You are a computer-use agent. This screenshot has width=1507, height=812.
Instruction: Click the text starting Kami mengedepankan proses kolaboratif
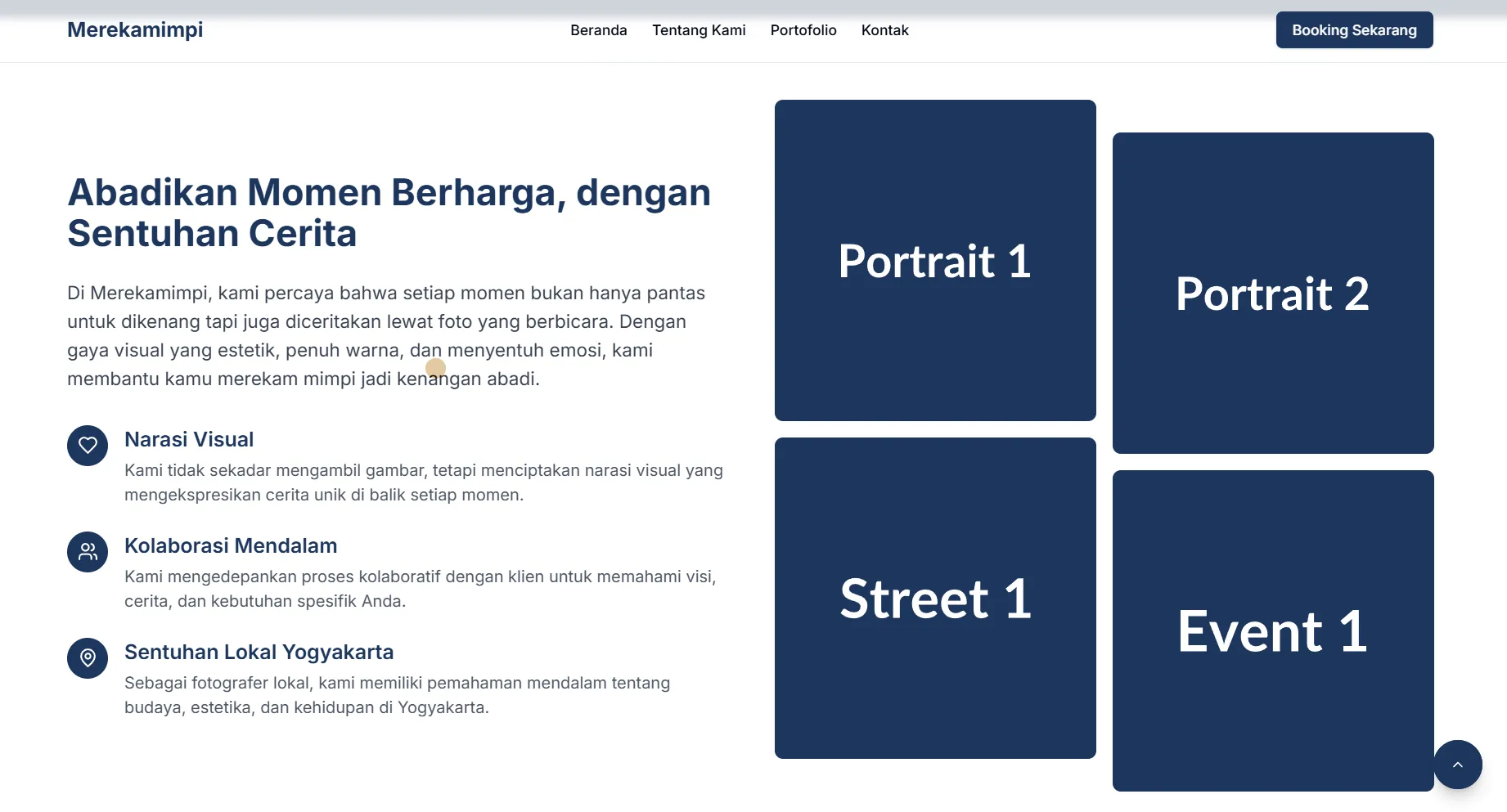(421, 589)
